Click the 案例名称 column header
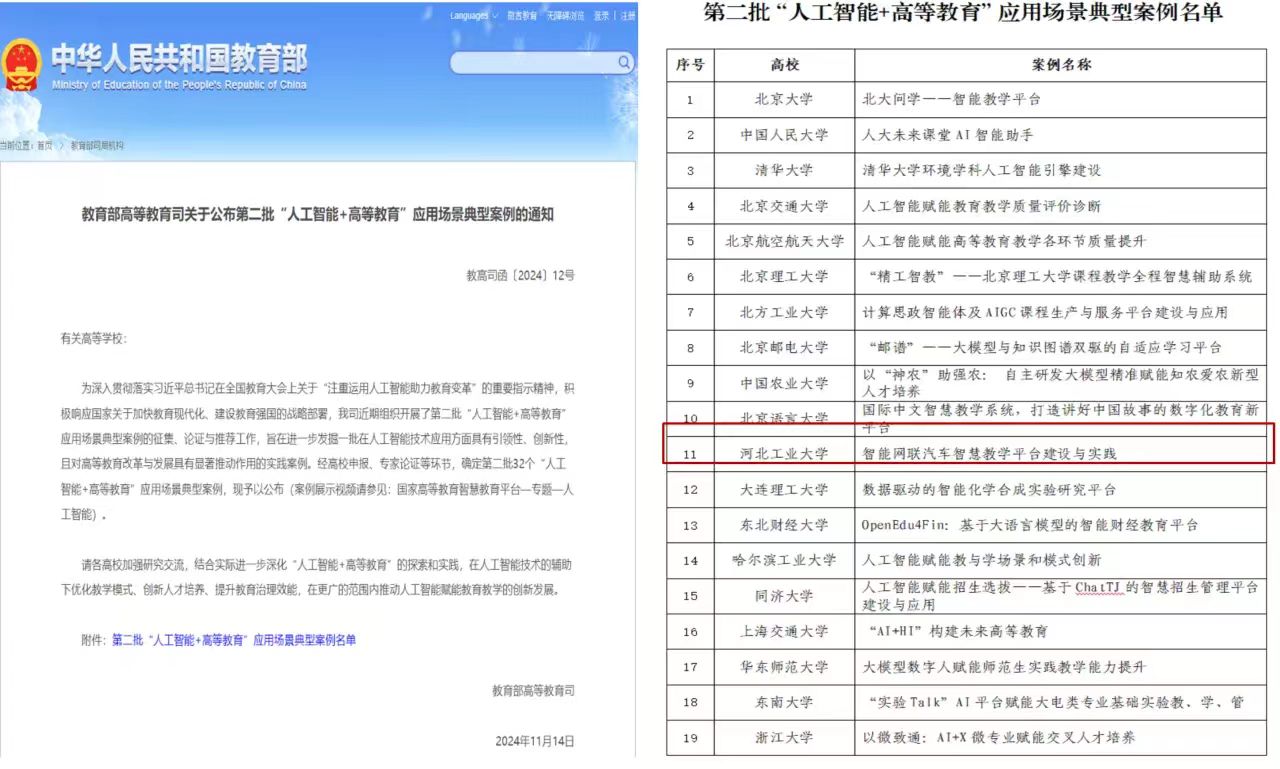 (x=1061, y=65)
